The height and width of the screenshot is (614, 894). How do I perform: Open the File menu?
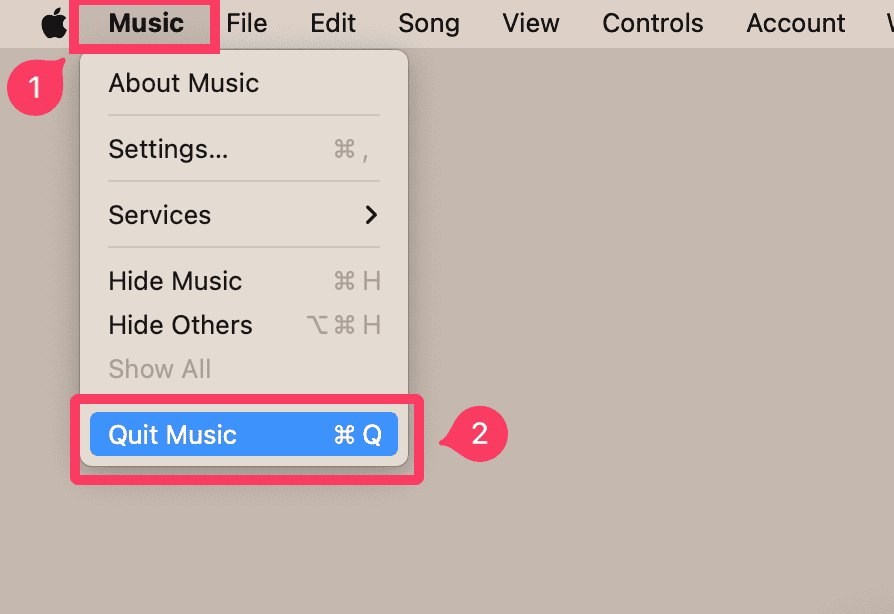pos(247,23)
